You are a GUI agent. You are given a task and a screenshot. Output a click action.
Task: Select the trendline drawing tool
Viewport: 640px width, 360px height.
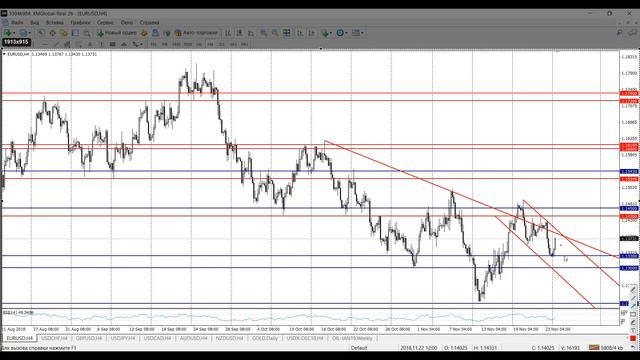pyautogui.click(x=56, y=44)
